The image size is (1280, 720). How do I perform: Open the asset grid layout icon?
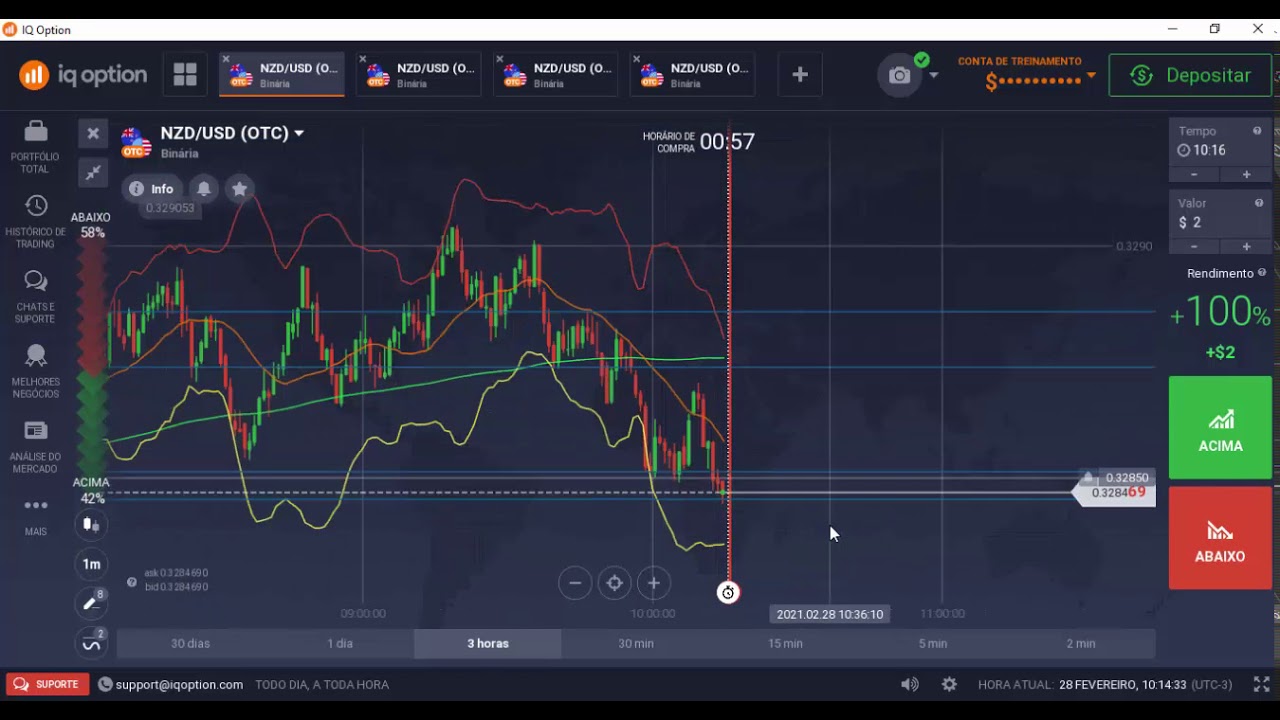tap(185, 75)
